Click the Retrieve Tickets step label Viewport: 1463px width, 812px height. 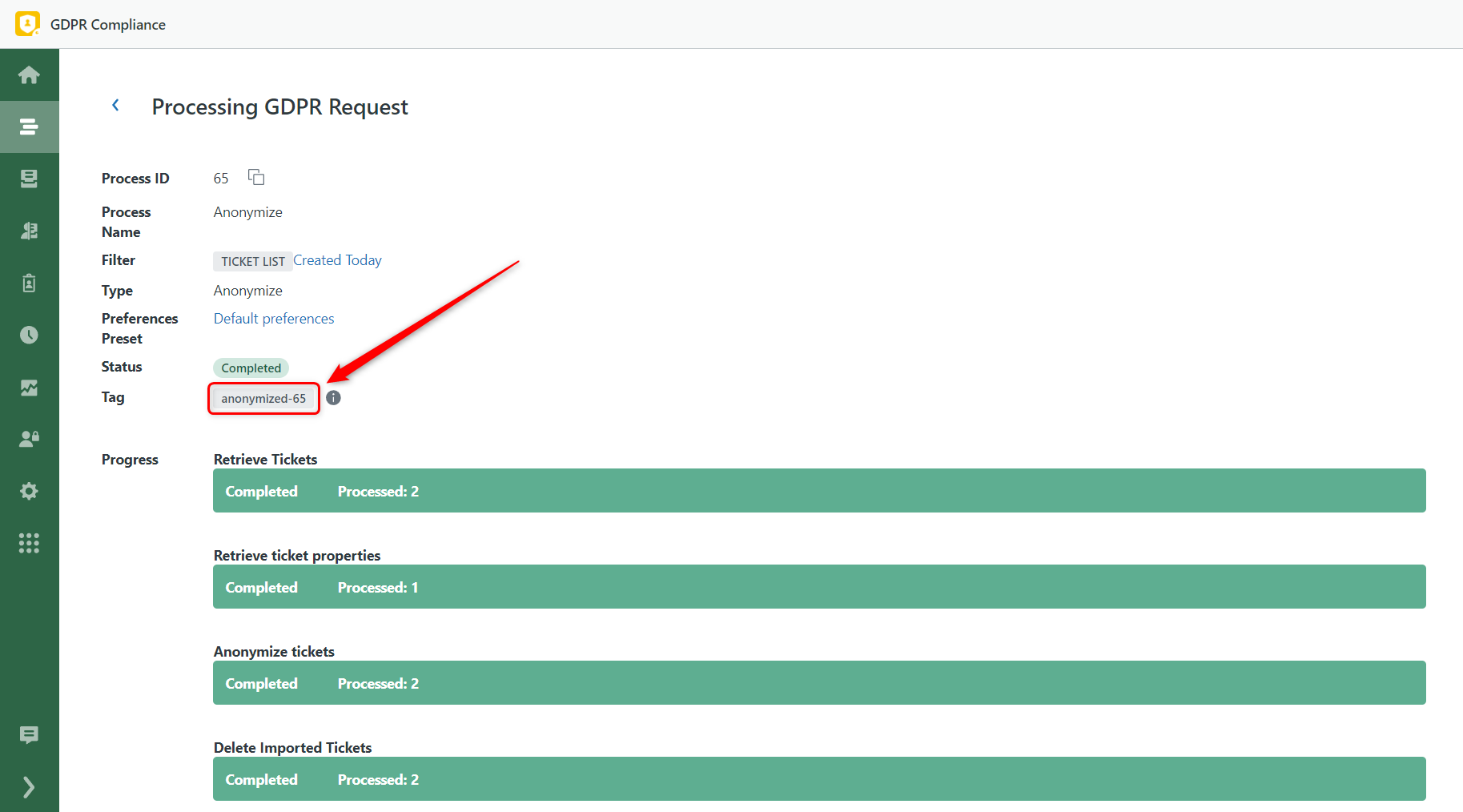(x=266, y=460)
